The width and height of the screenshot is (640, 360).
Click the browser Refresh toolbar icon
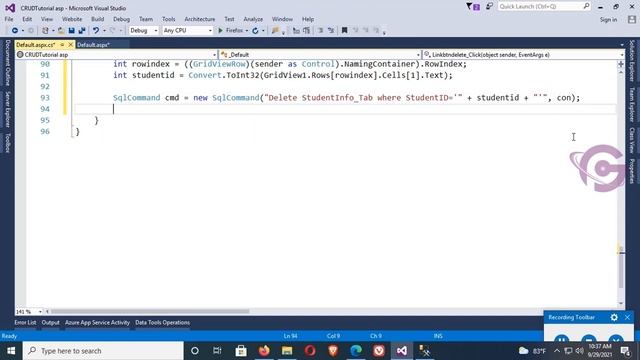tap(255, 31)
